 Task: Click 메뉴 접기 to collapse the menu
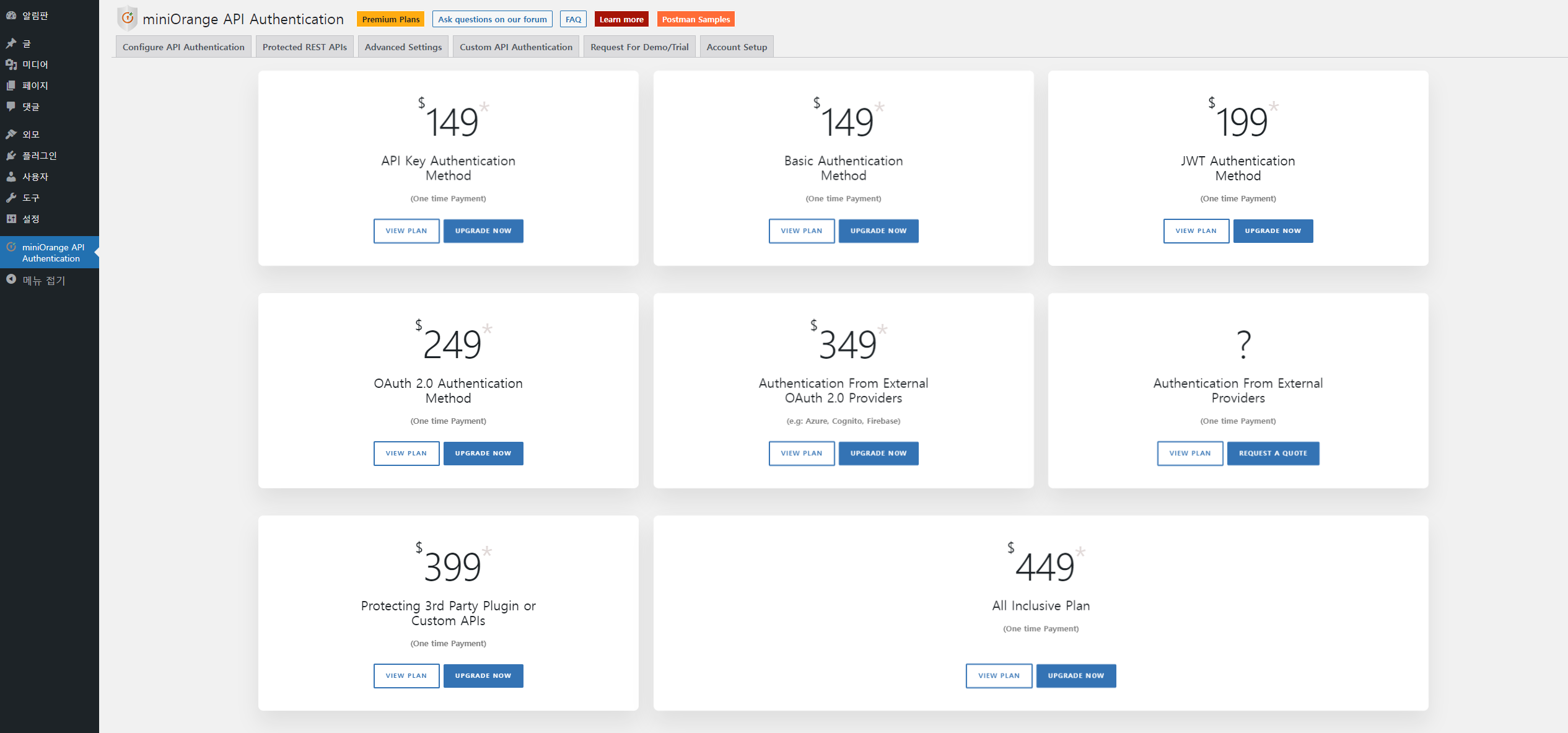click(50, 280)
